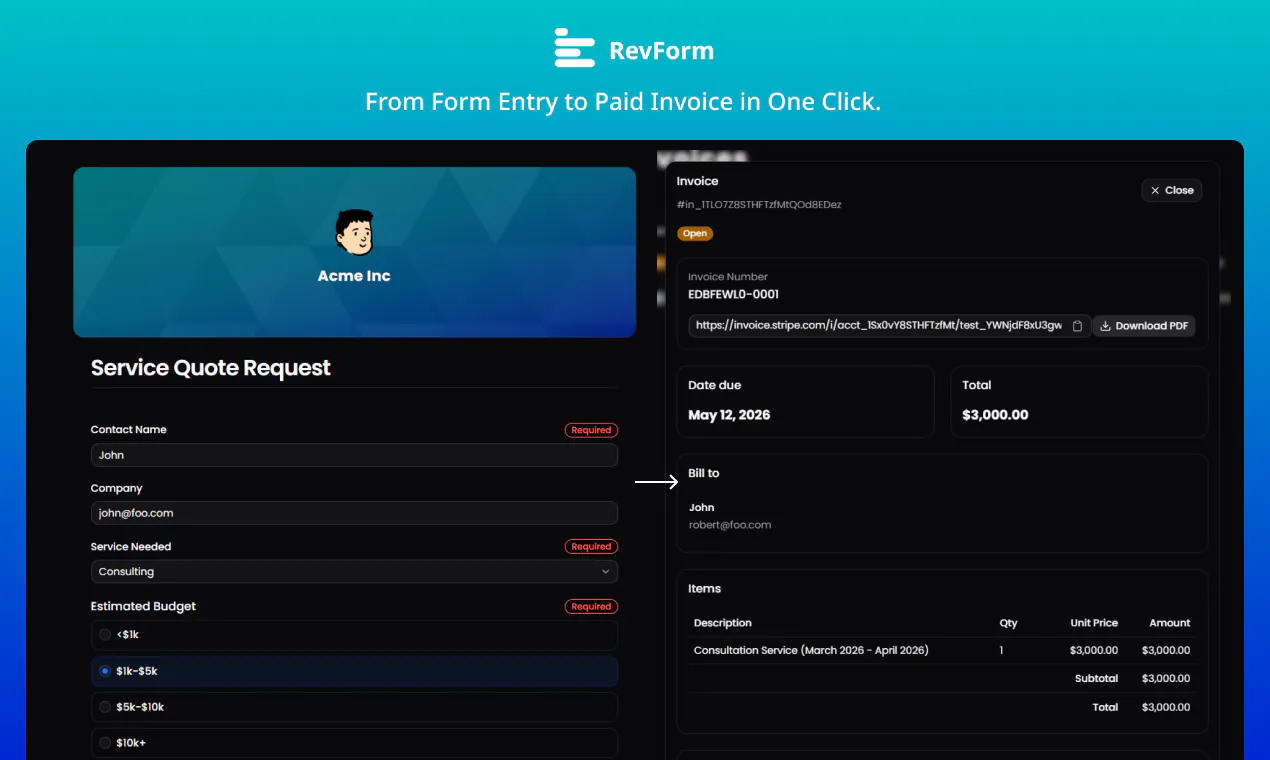Click the RevForm brand name

coord(661,50)
